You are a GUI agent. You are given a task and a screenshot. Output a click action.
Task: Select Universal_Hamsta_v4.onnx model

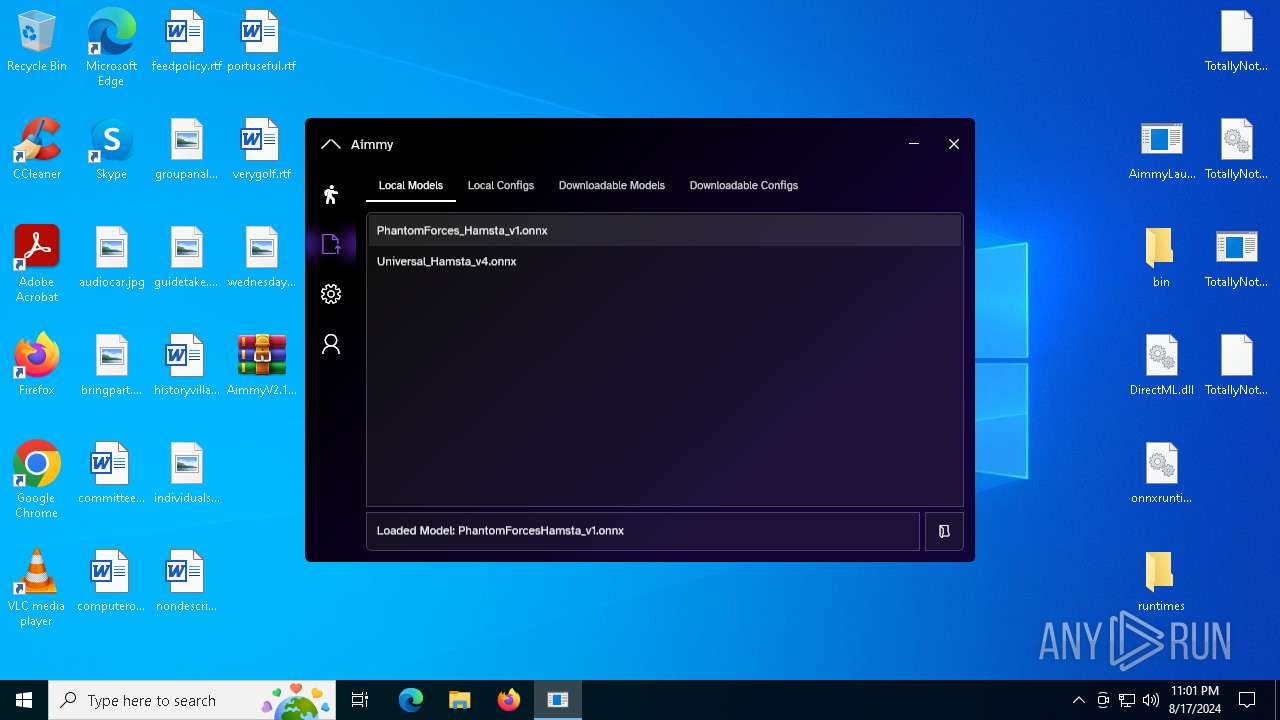(x=665, y=261)
